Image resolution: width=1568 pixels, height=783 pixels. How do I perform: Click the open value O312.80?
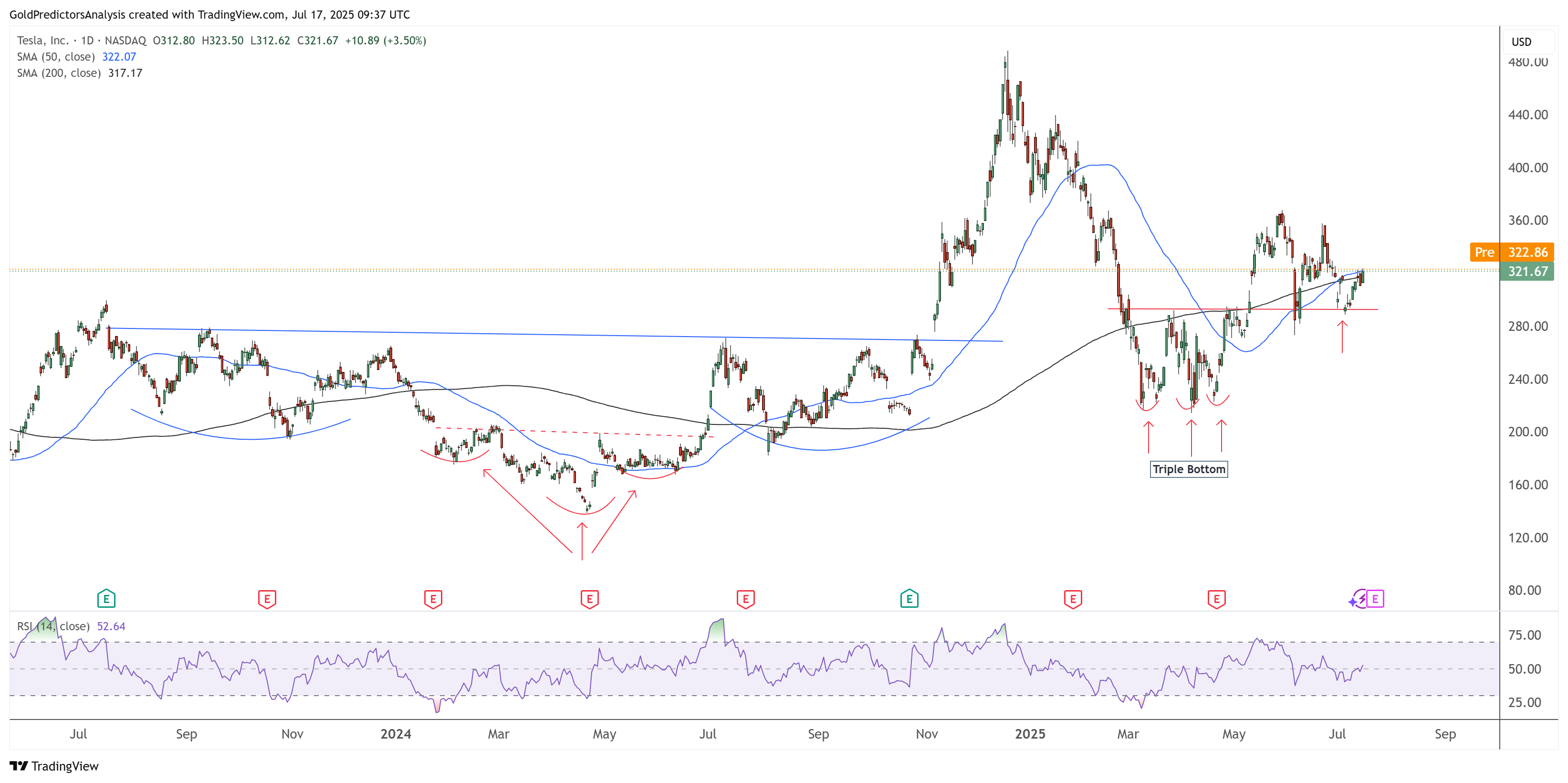pyautogui.click(x=174, y=40)
